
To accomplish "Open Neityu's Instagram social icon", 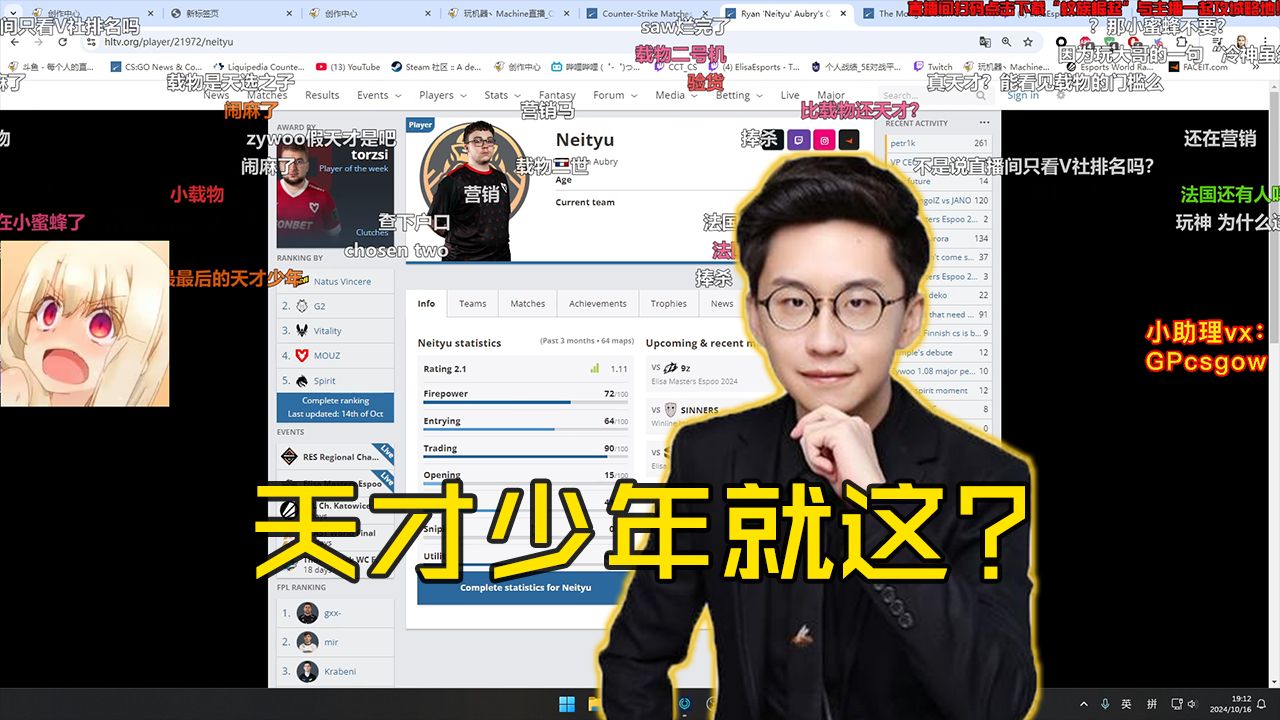I will tap(824, 140).
